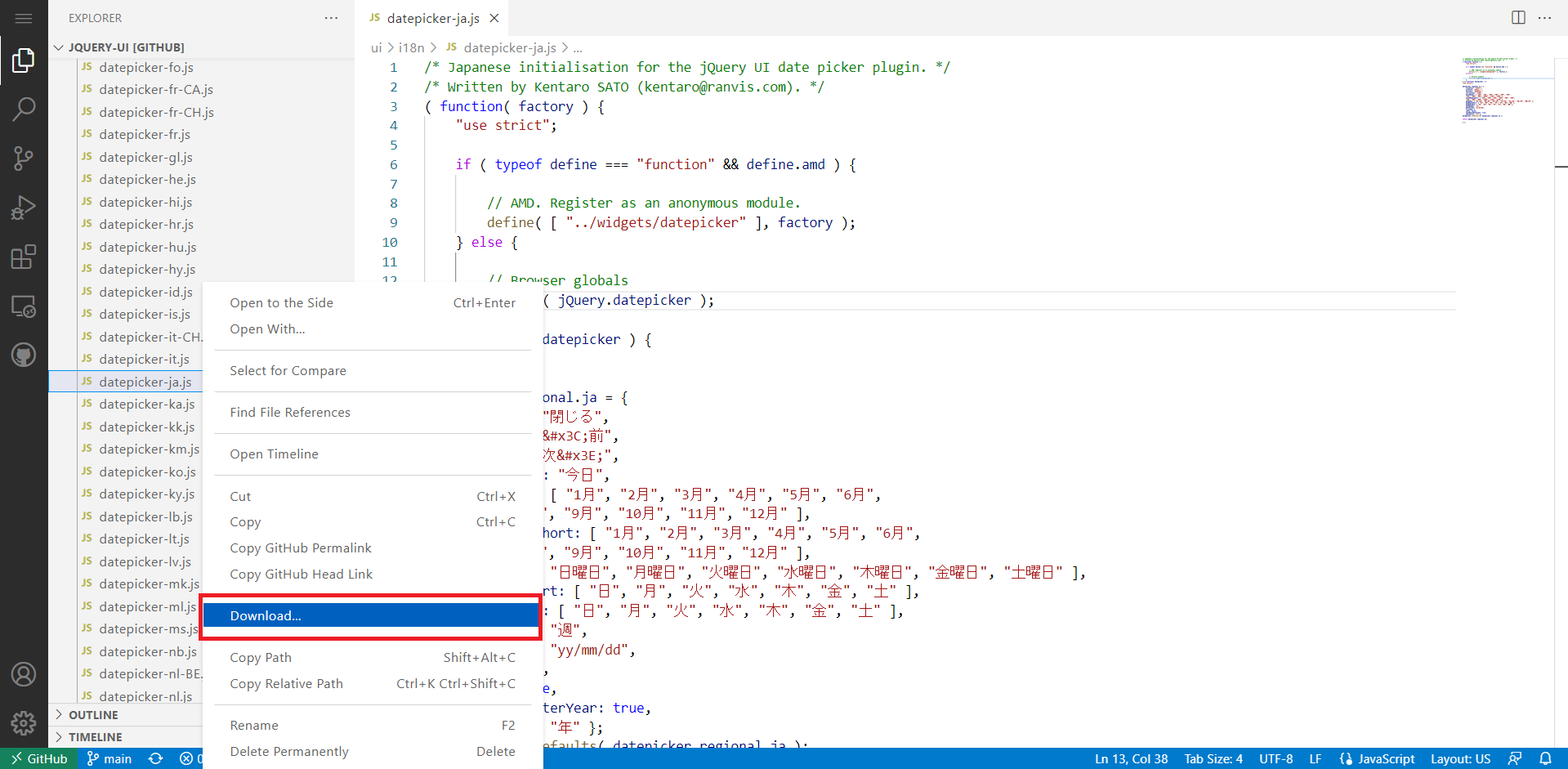Open the Source Control view

click(24, 159)
